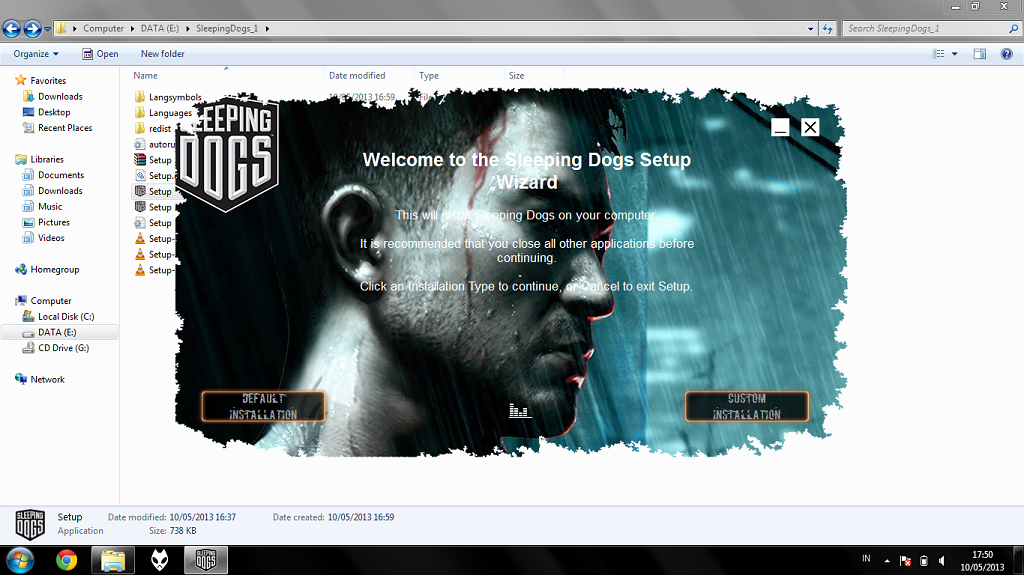Click Default Installation in the setup wizard
Image resolution: width=1024 pixels, height=575 pixels.
[263, 406]
